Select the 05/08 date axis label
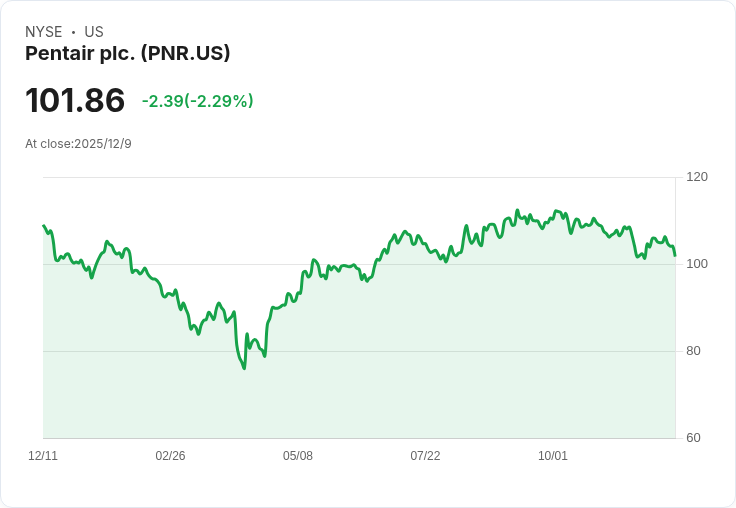736x508 pixels. pyautogui.click(x=298, y=455)
